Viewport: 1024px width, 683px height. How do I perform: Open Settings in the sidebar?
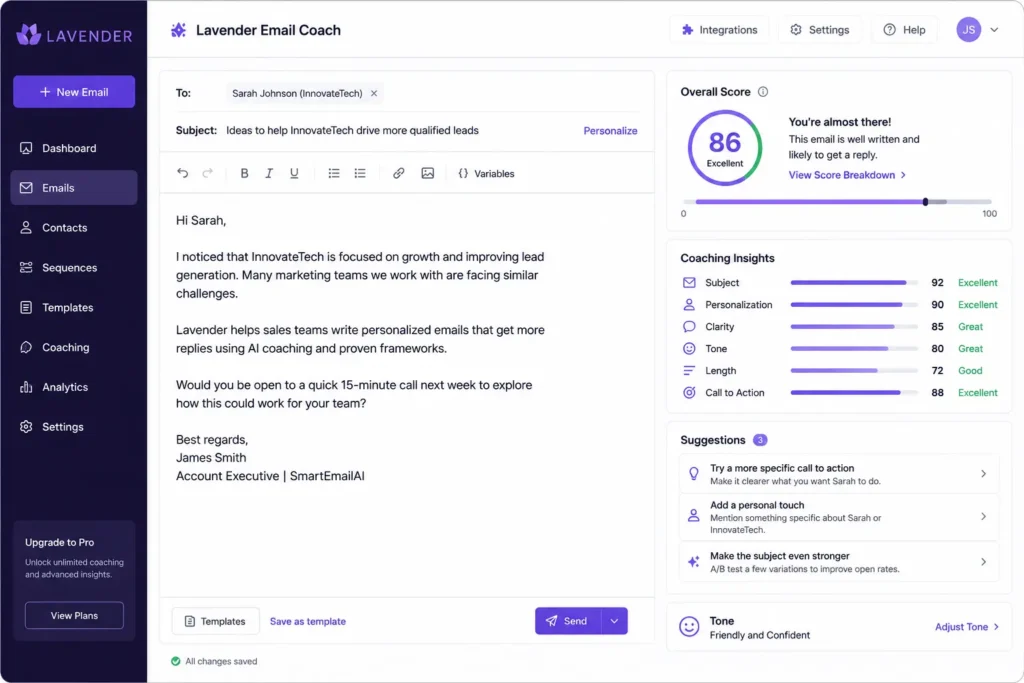point(74,427)
